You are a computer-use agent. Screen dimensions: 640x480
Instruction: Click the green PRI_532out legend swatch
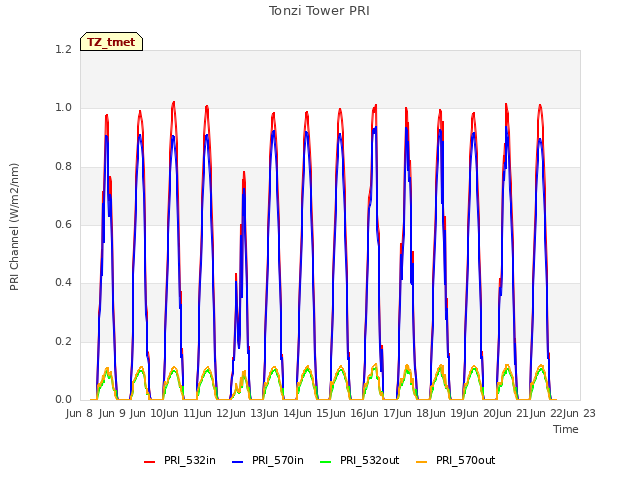pos(326,461)
